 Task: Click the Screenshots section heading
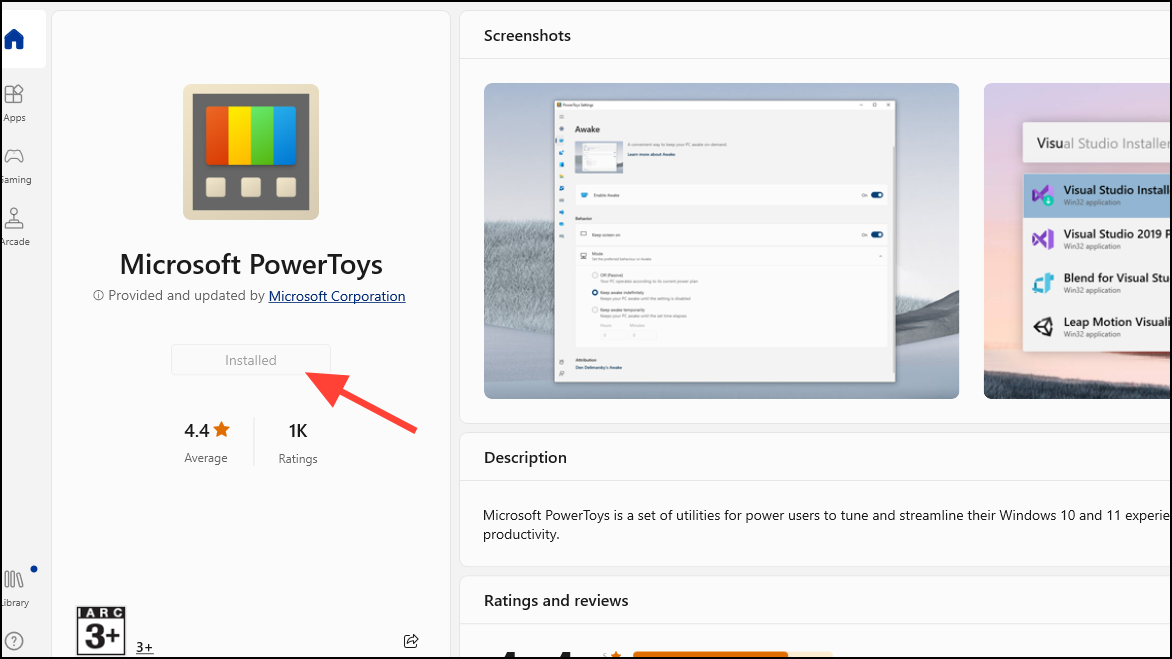point(527,36)
